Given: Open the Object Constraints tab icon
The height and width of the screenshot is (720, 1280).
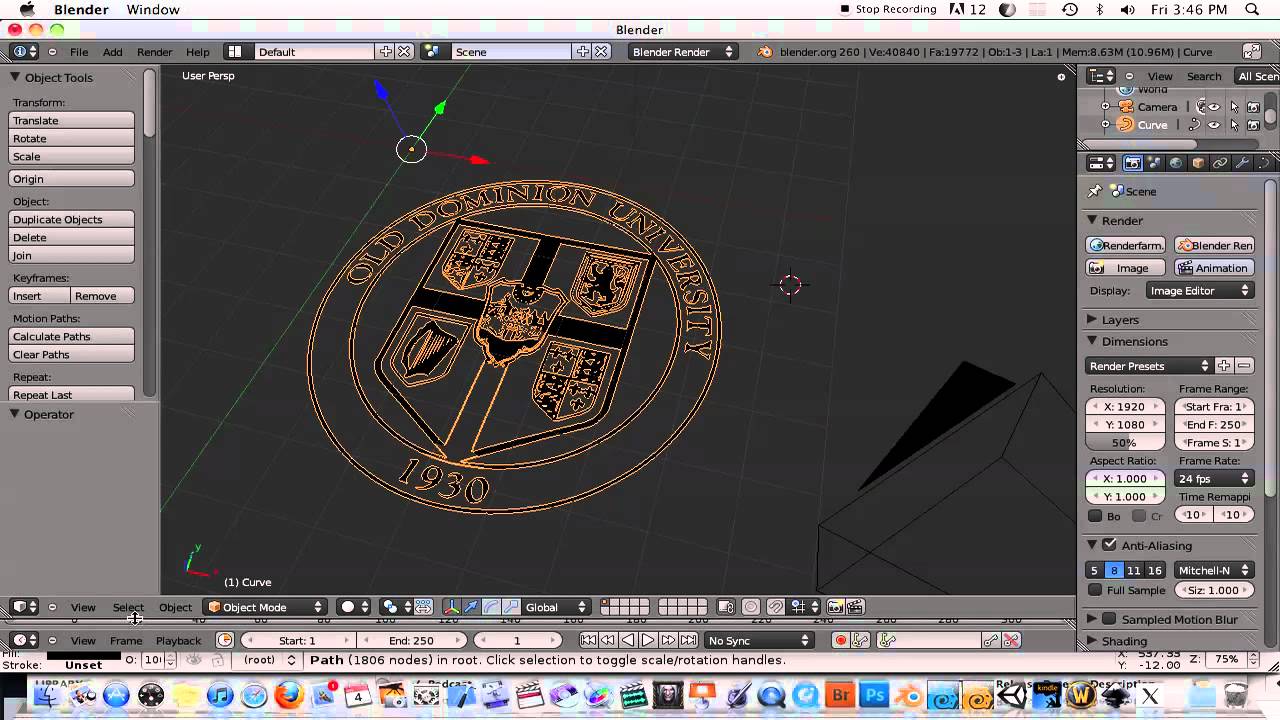Looking at the screenshot, I should (1220, 163).
